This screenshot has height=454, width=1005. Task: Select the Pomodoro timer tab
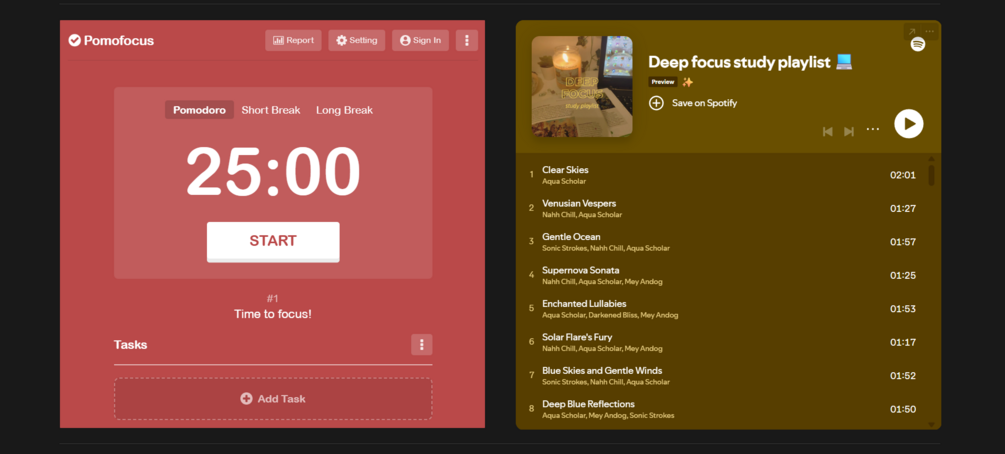coord(199,110)
